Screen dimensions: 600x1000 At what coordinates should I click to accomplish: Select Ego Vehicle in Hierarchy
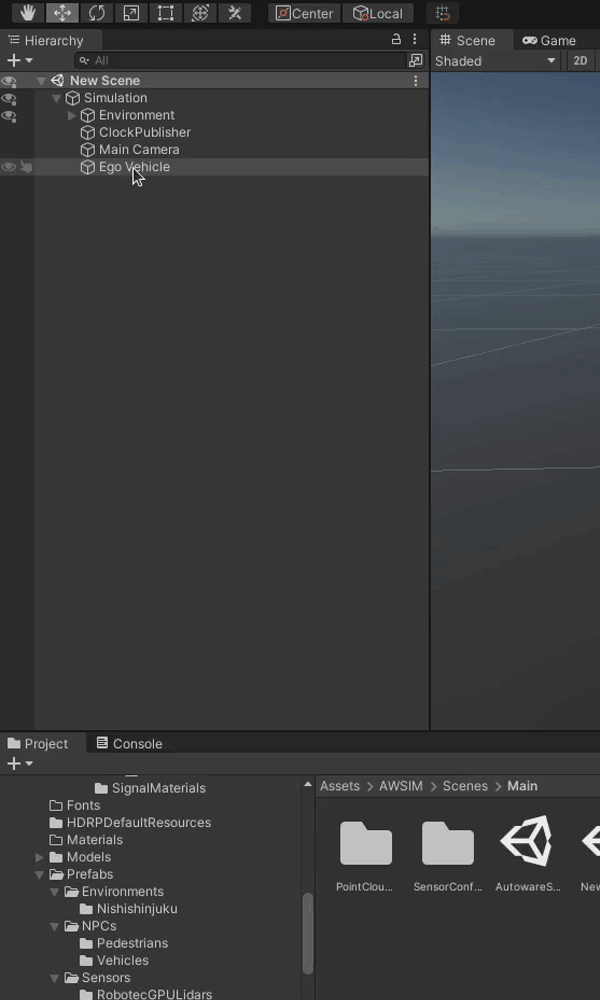click(134, 166)
